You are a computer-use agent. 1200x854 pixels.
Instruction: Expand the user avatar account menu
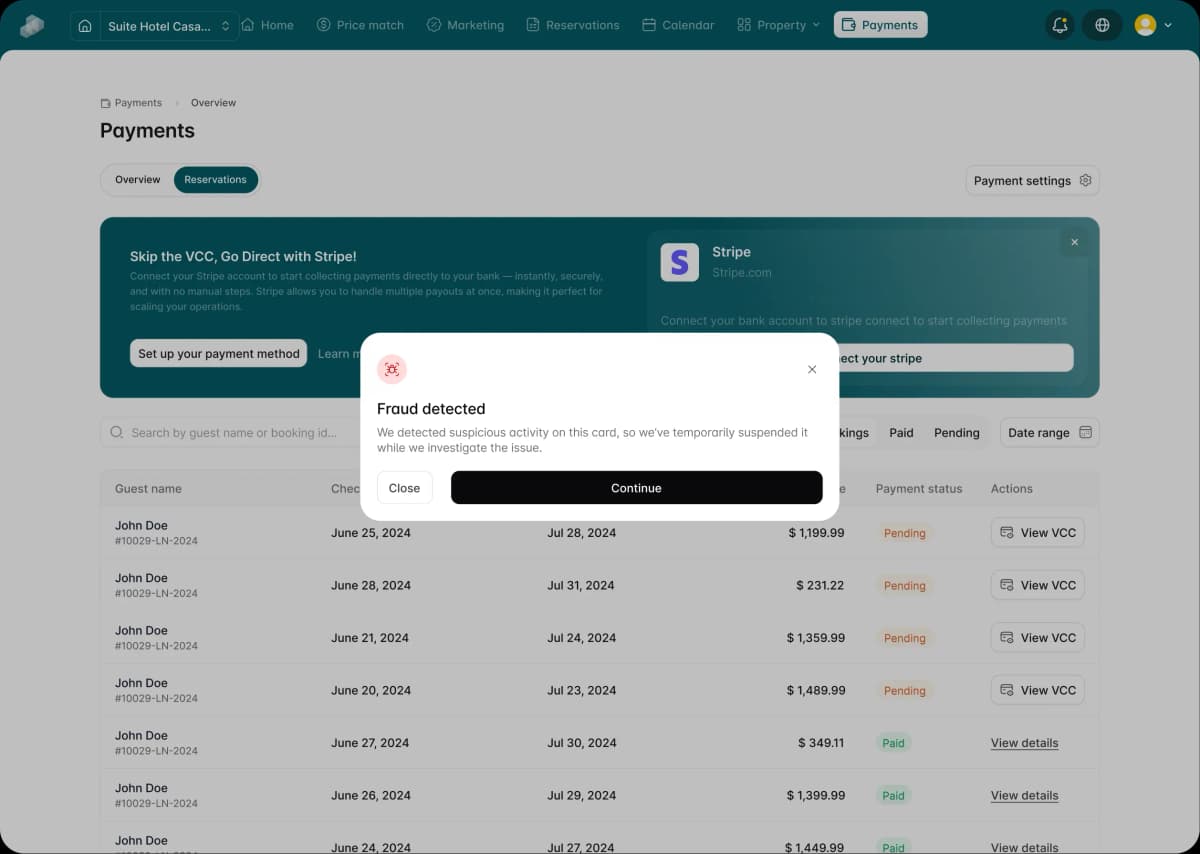[x=1153, y=25]
